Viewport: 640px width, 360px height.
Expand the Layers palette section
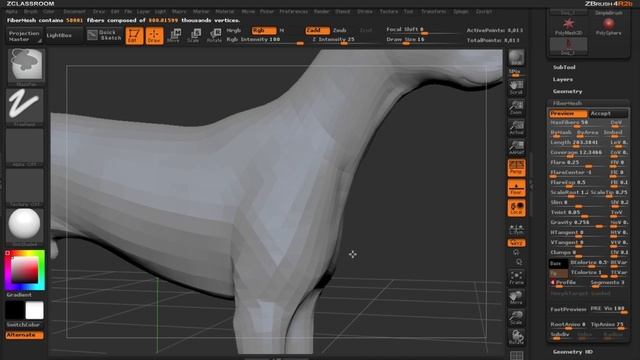point(563,80)
